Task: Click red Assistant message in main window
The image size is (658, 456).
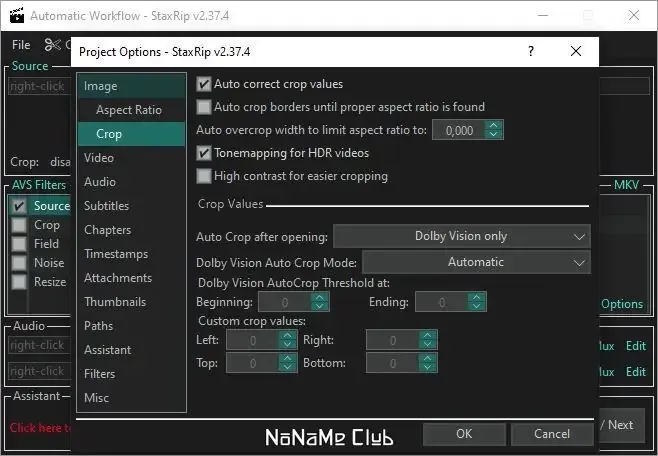Action: [x=40, y=427]
